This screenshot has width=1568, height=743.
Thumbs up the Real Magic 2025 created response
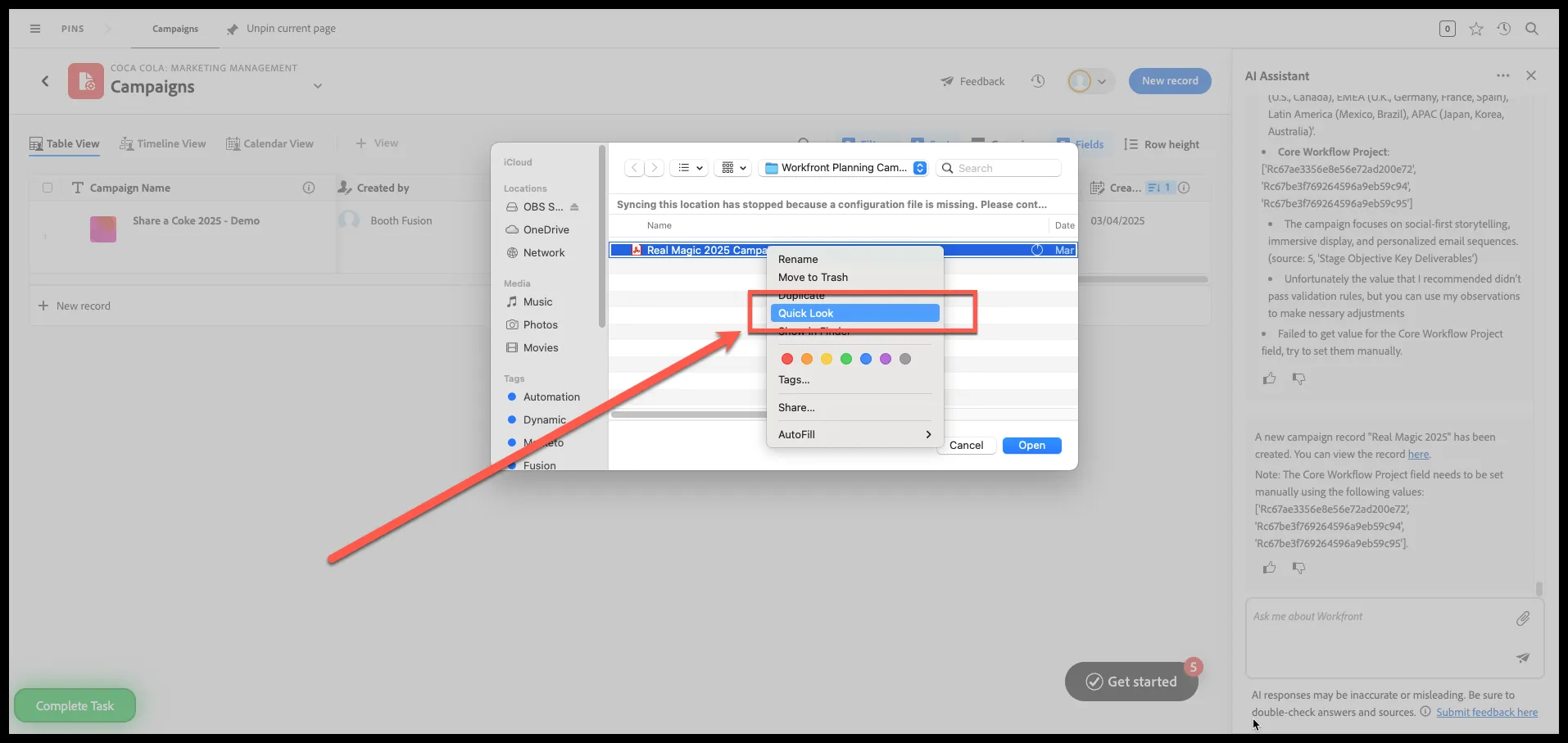[x=1270, y=568]
